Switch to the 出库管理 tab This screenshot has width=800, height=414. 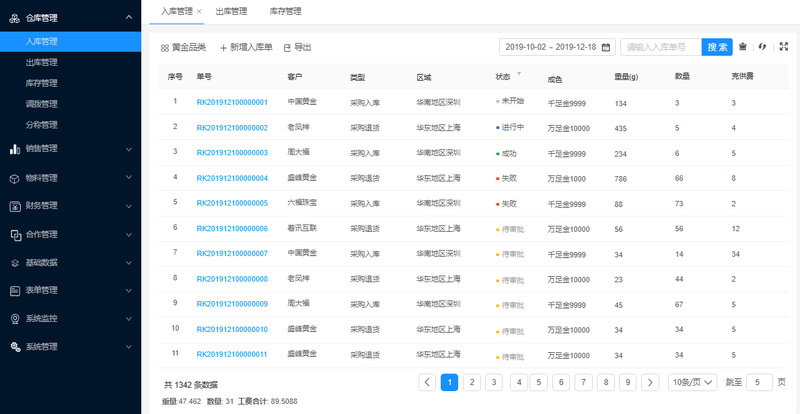(x=231, y=11)
